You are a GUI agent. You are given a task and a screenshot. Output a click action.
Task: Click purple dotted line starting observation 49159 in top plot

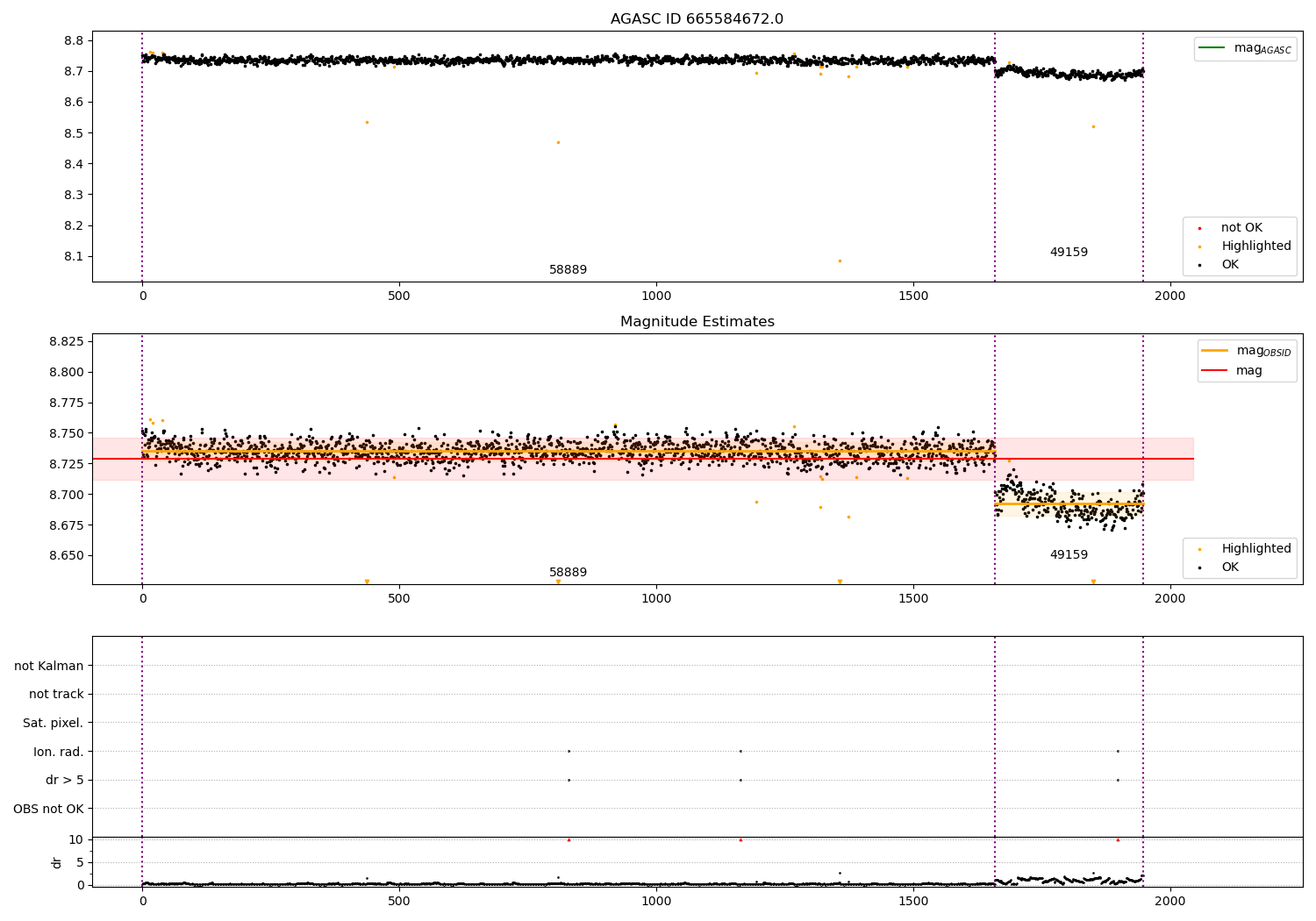tap(995, 156)
